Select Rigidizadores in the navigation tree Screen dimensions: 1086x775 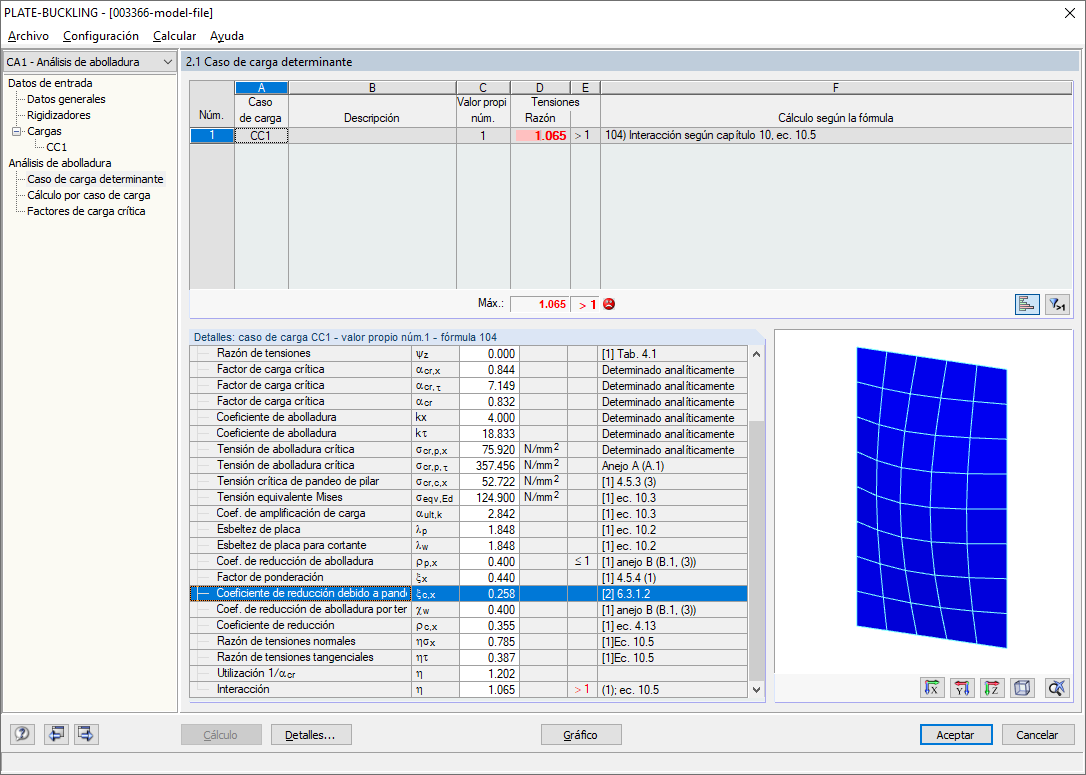tap(58, 115)
